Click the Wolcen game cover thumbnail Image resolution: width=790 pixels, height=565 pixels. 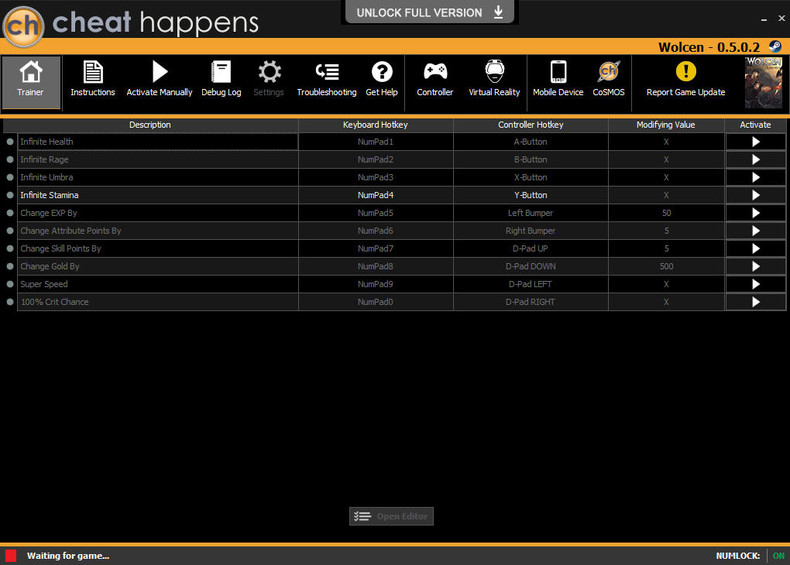pyautogui.click(x=764, y=83)
